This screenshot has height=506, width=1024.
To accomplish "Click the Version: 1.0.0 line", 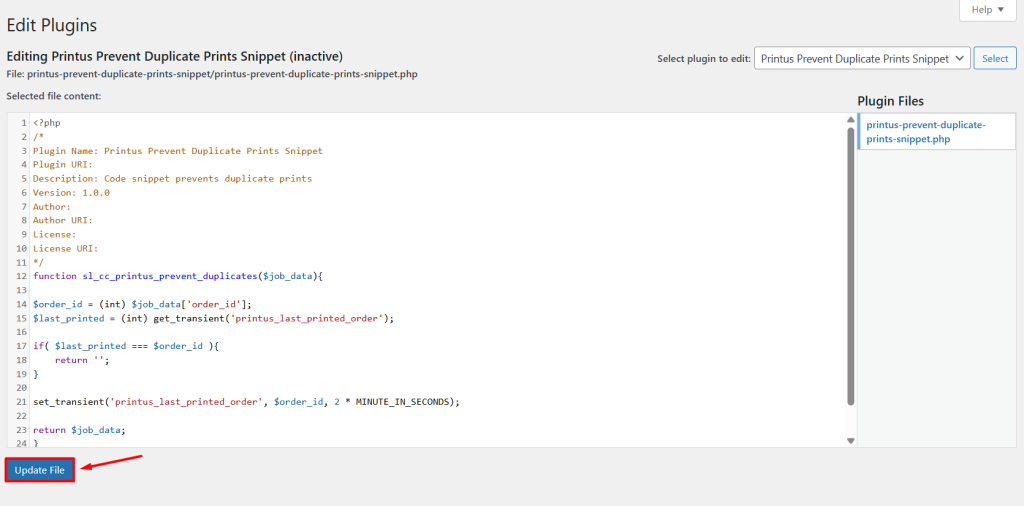I will (71, 193).
